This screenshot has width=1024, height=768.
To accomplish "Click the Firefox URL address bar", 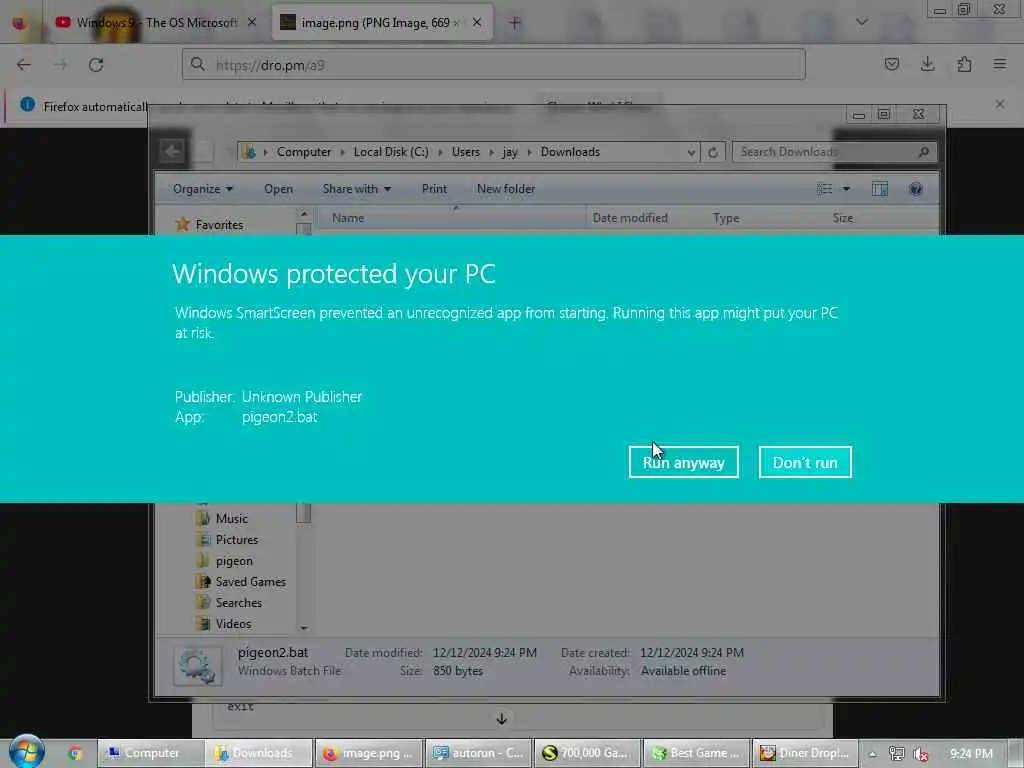I will [494, 65].
